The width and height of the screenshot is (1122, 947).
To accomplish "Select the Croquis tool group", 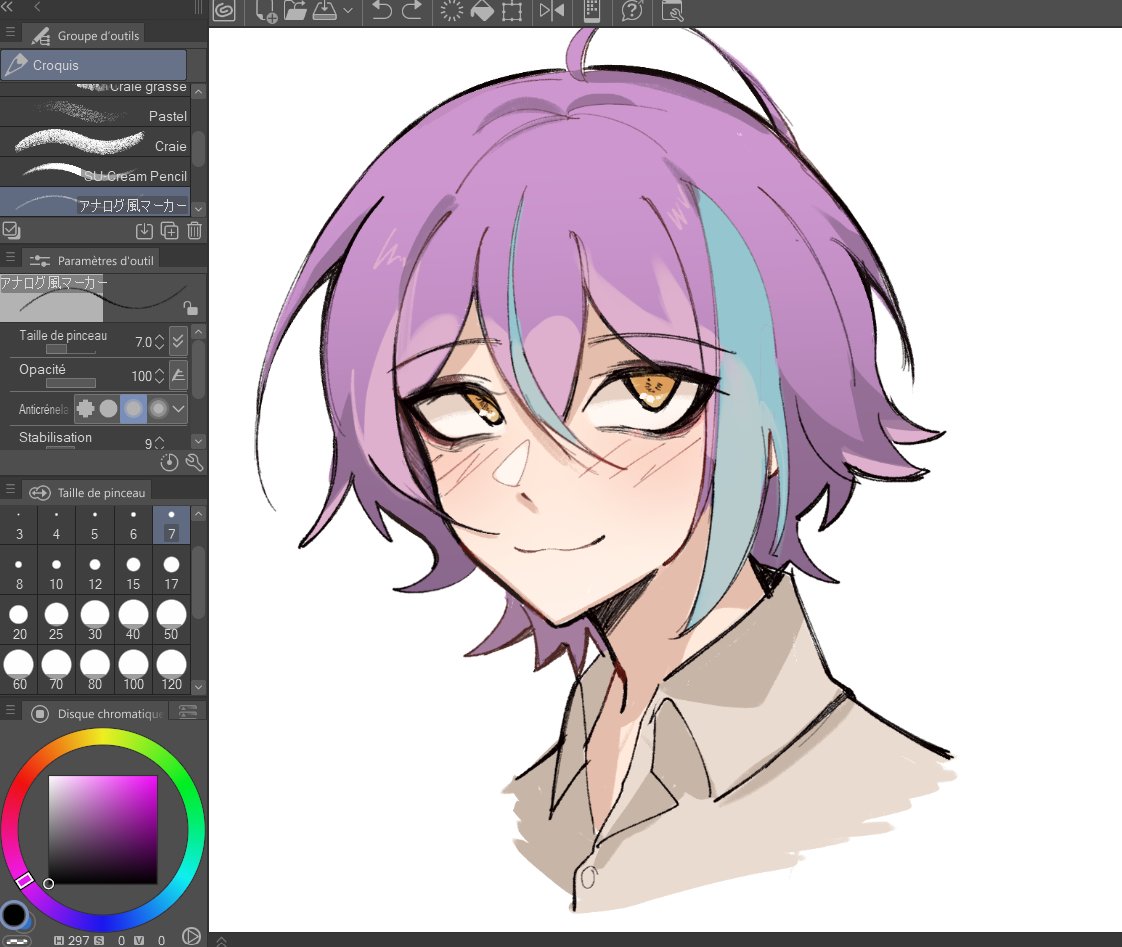I will pyautogui.click(x=94, y=65).
